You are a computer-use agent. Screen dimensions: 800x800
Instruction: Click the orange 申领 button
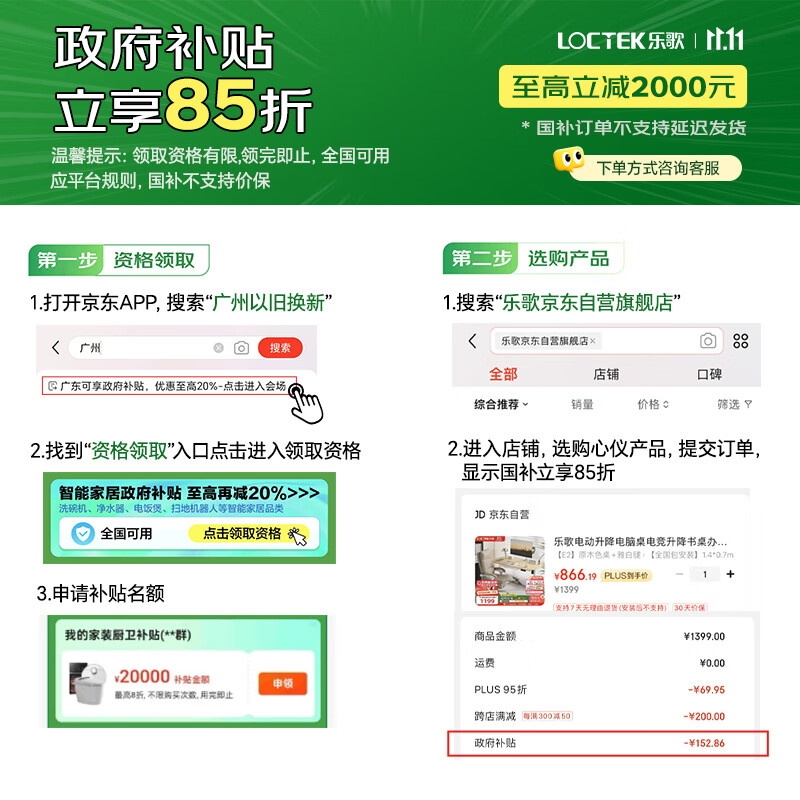click(283, 683)
